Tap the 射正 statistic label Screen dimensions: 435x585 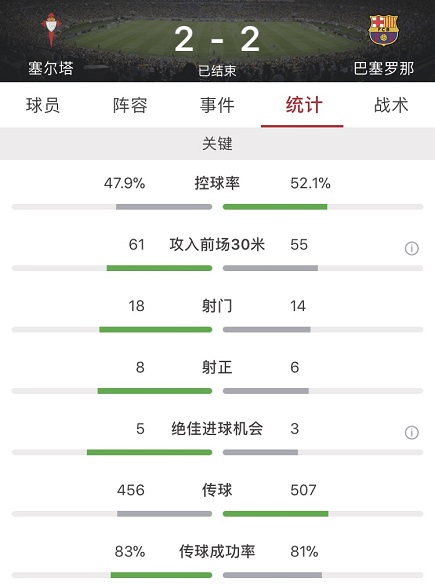pyautogui.click(x=217, y=367)
